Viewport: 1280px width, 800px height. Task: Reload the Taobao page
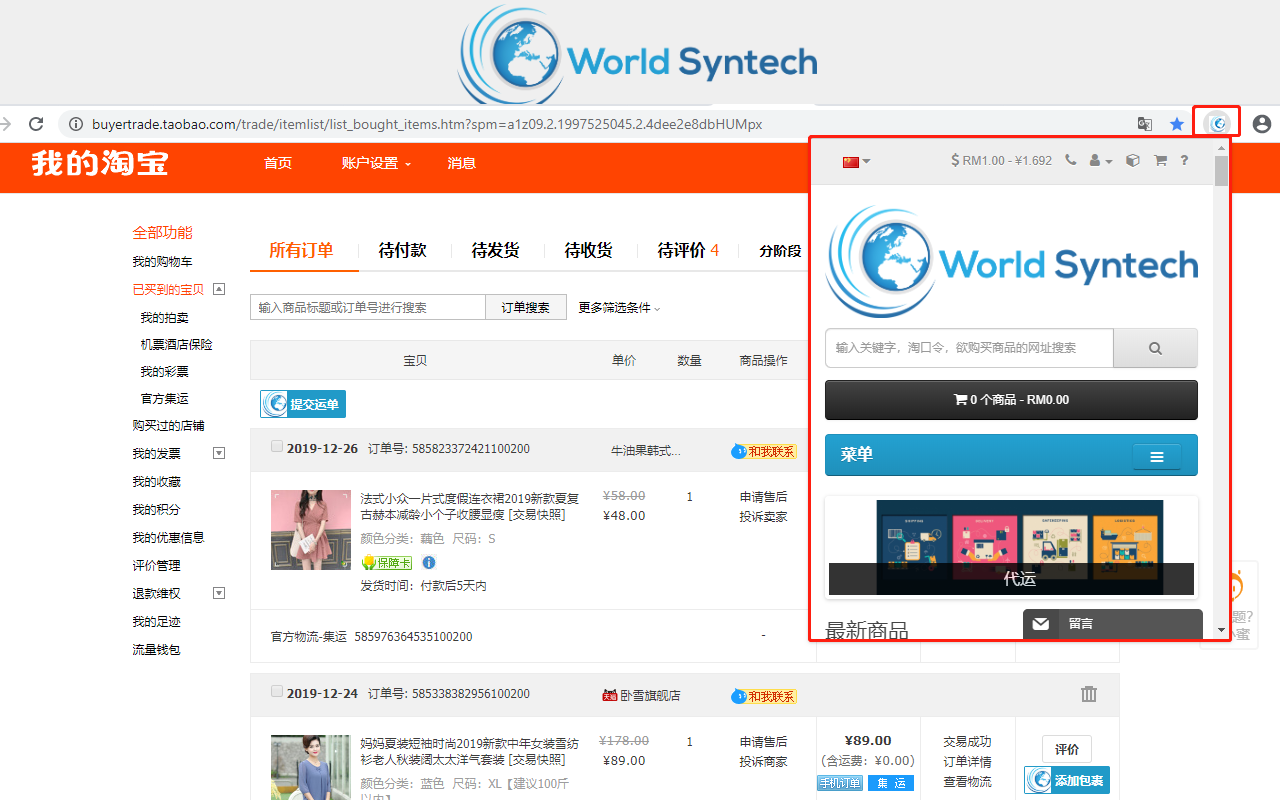click(36, 124)
